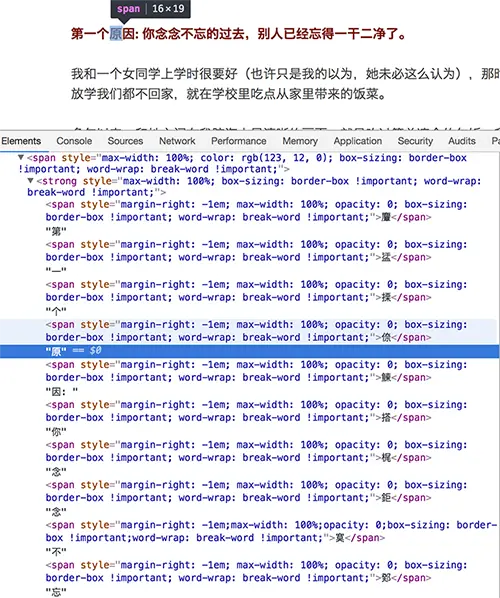Switch to the Memory tab
This screenshot has height=598, width=500.
click(x=300, y=141)
